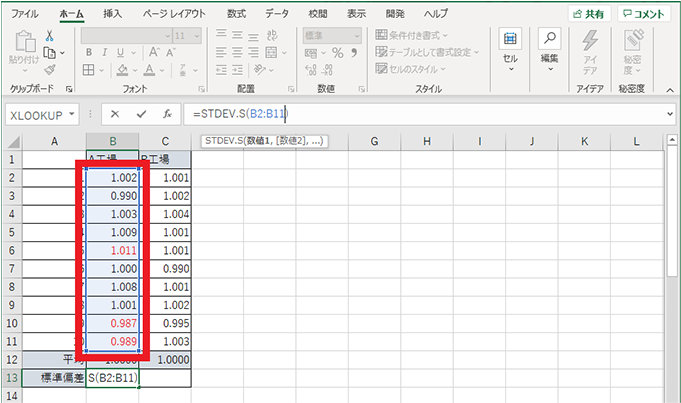The height and width of the screenshot is (403, 681).
Task: Toggle Align Right
Action: (x=253, y=53)
